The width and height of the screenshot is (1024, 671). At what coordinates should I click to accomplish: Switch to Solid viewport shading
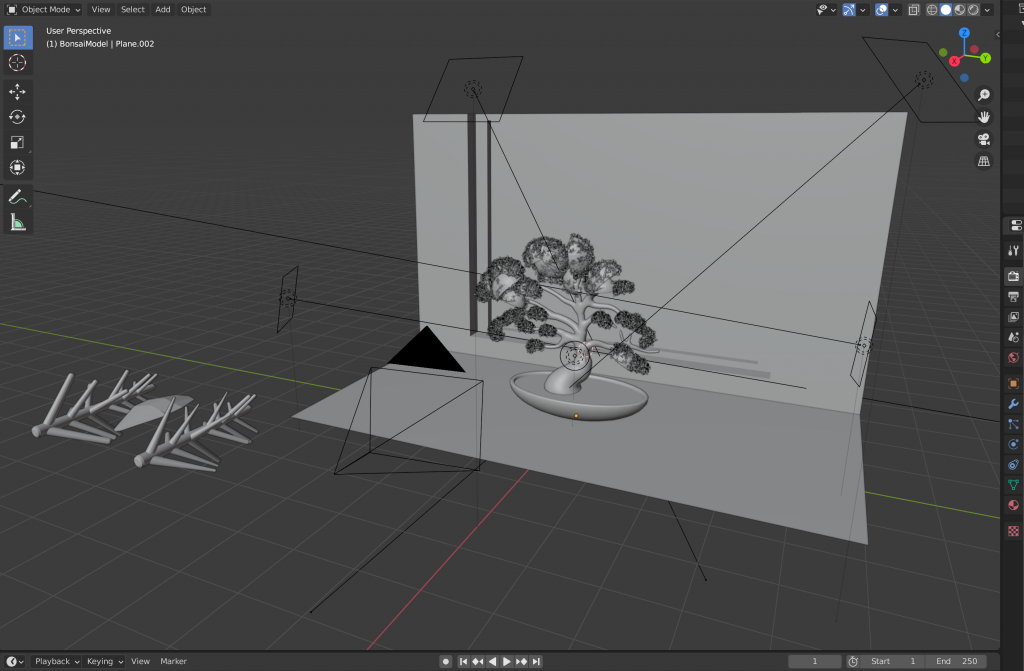pyautogui.click(x=946, y=10)
